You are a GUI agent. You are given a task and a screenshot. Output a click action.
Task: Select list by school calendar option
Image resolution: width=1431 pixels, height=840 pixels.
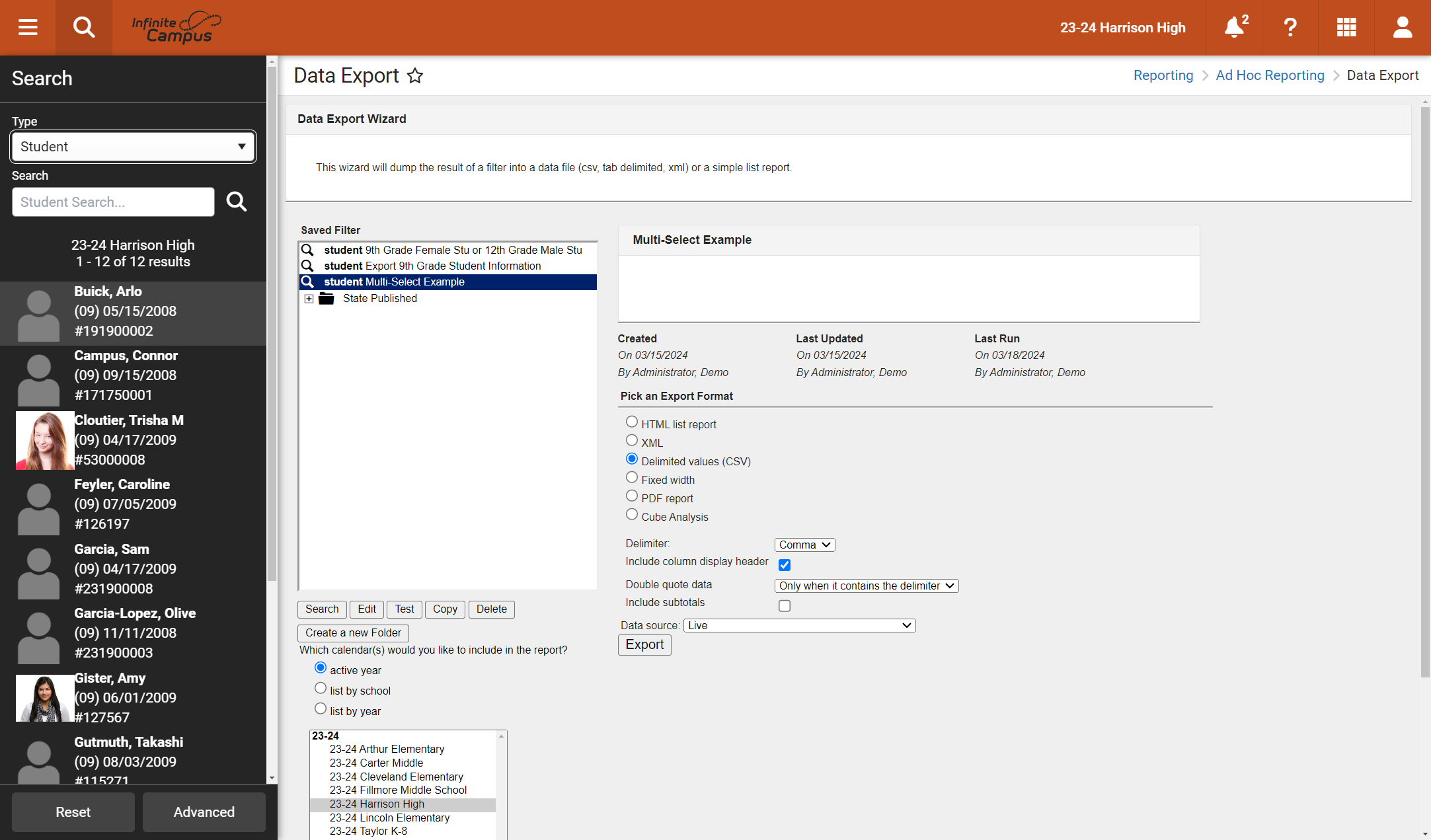pyautogui.click(x=321, y=688)
